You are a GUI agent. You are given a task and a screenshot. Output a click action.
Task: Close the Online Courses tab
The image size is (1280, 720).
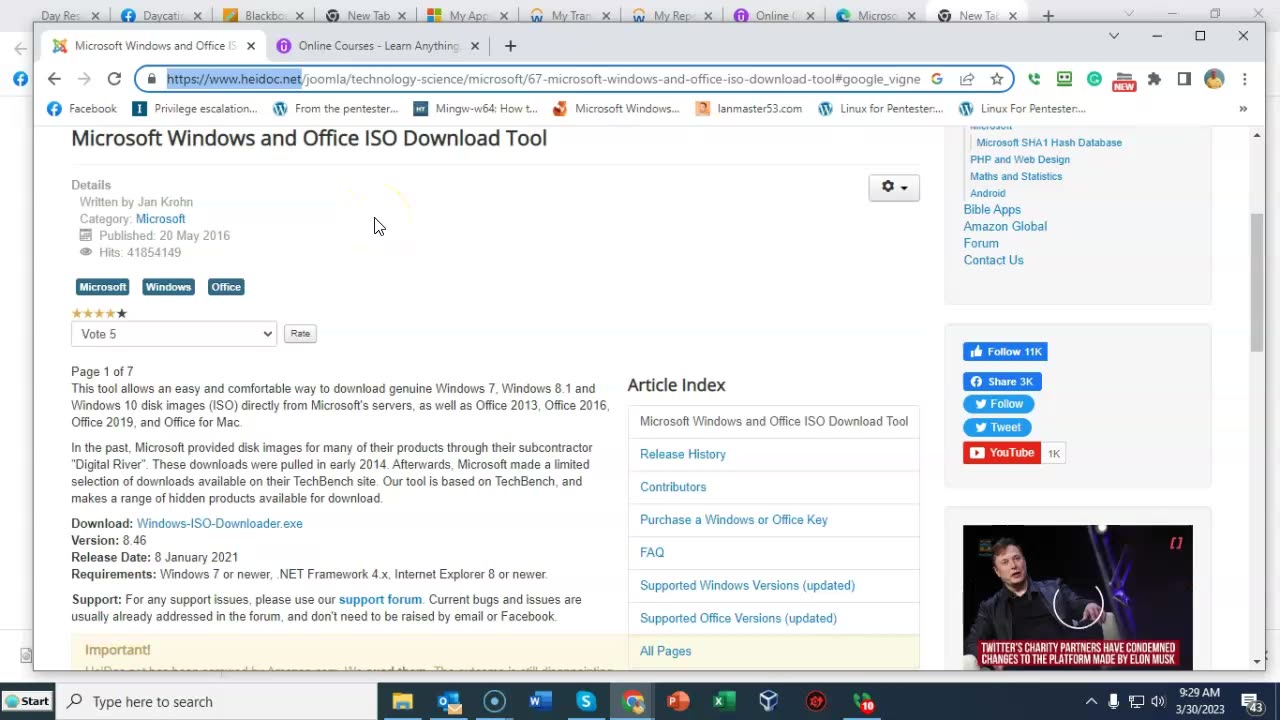click(x=475, y=46)
